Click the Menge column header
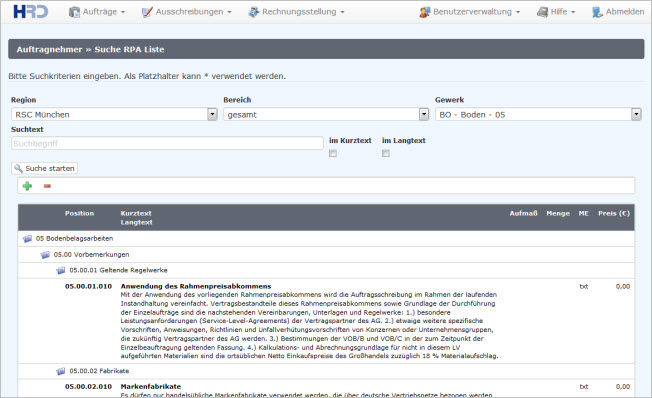Viewport: 652px width, 398px height. [x=558, y=213]
